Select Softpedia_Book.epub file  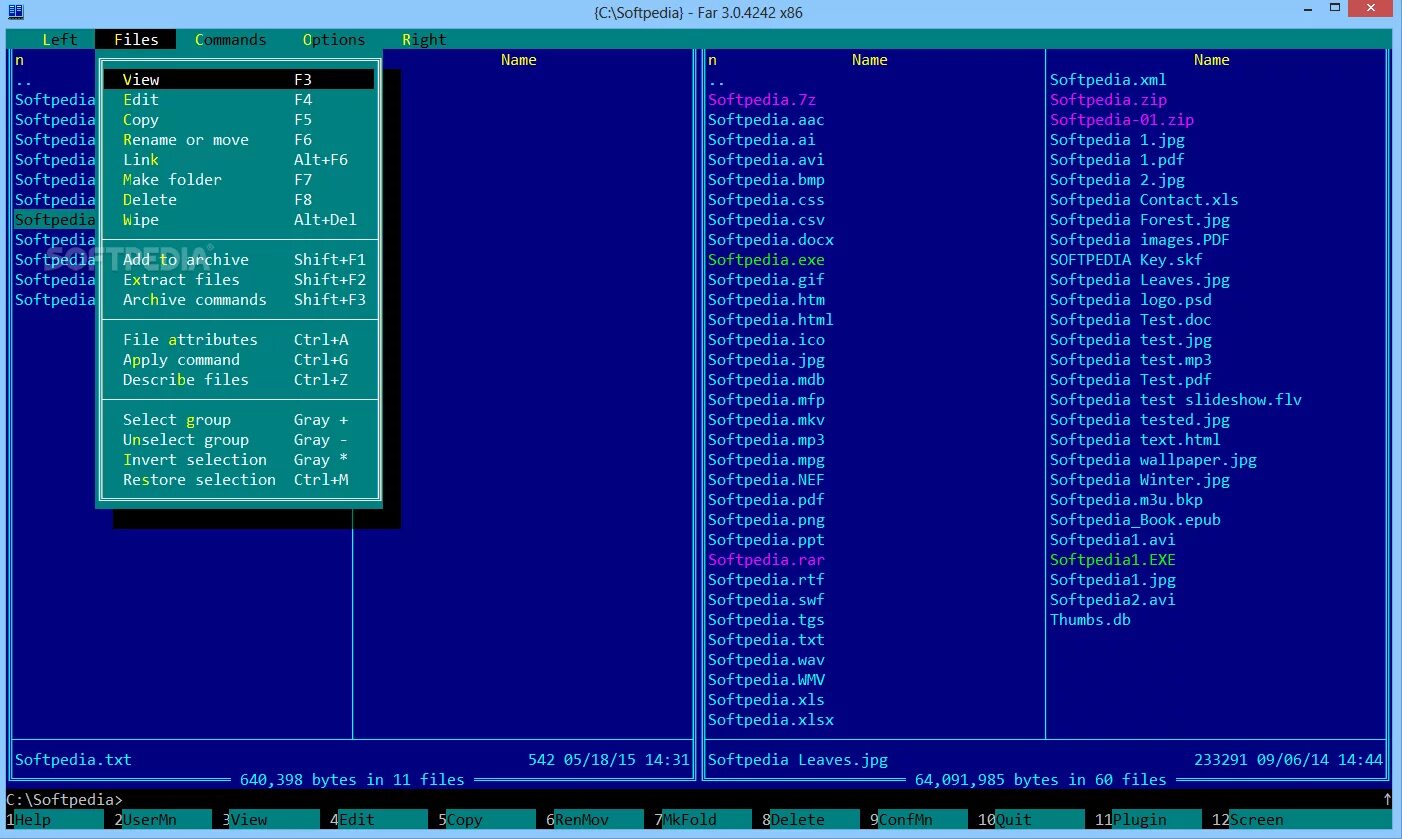[1135, 520]
